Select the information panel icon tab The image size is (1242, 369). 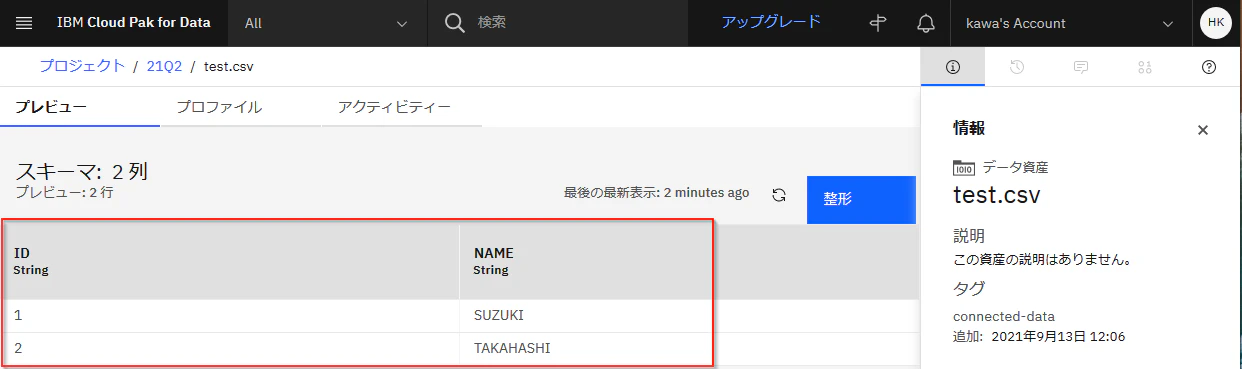[x=952, y=67]
